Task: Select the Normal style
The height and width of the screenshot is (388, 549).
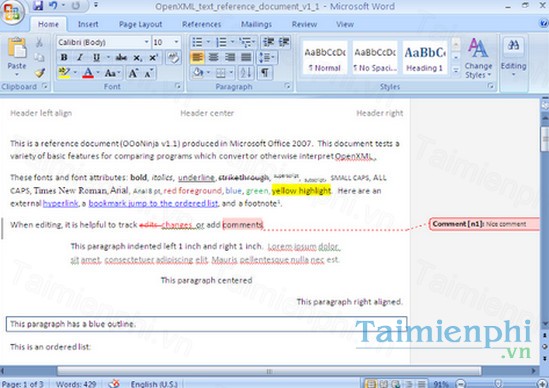Action: click(325, 57)
